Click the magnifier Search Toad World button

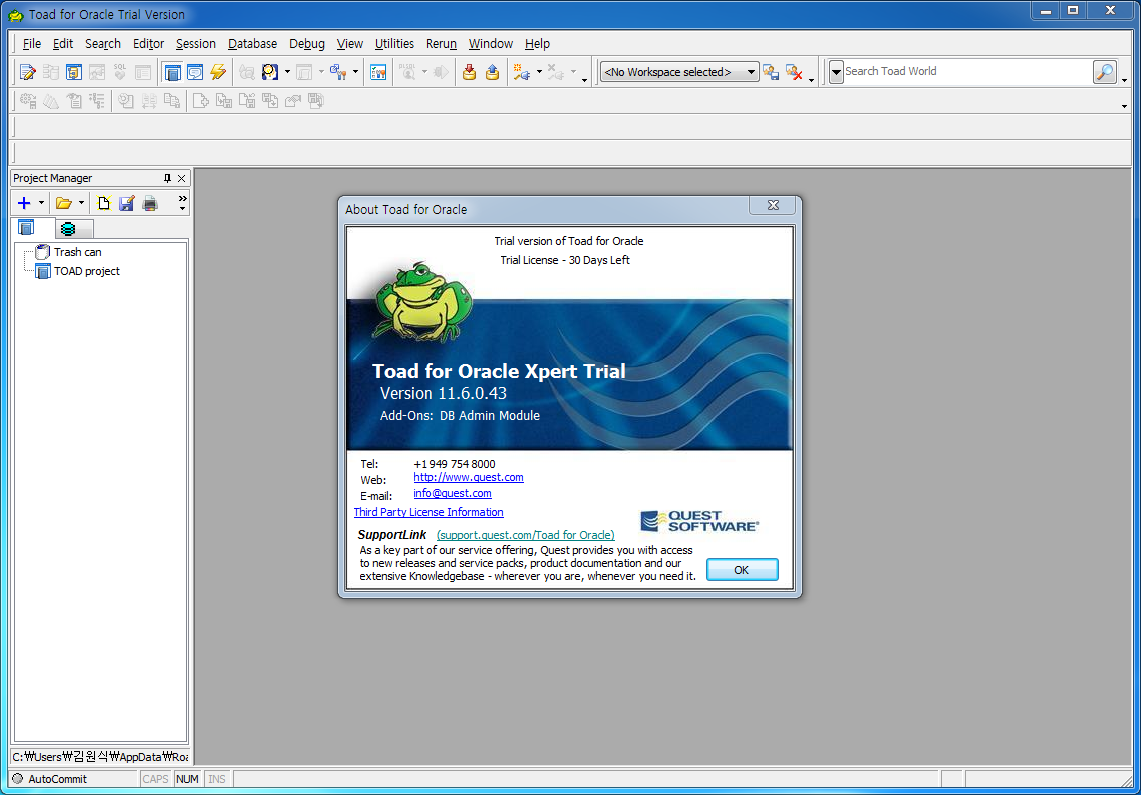click(1104, 72)
